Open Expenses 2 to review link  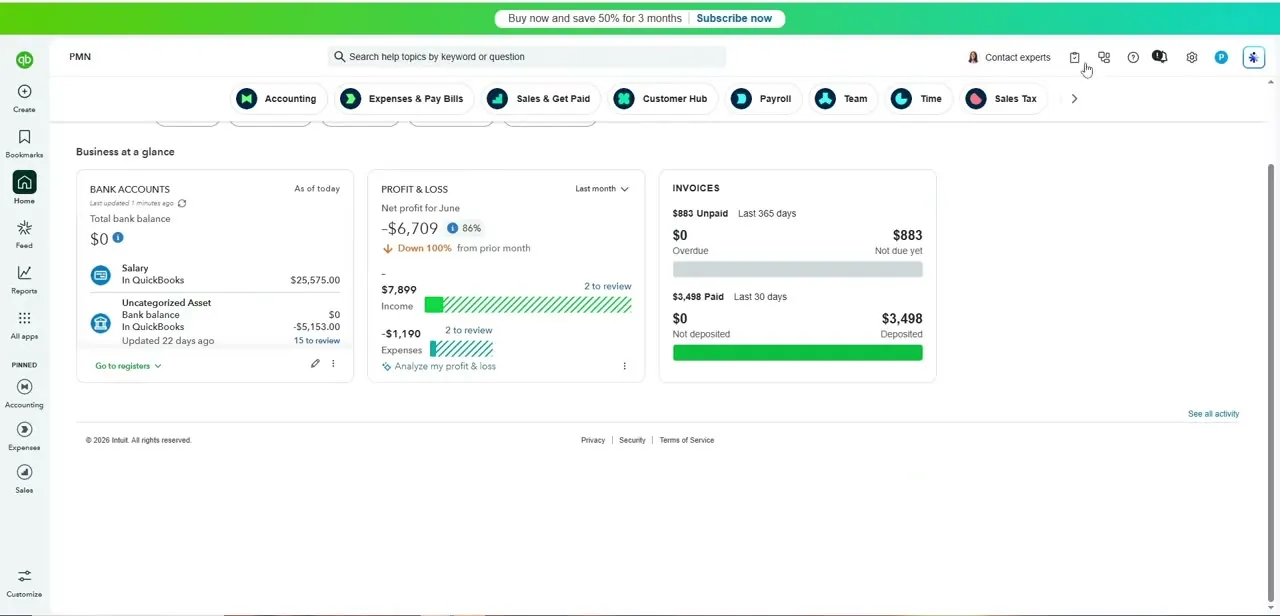click(x=469, y=330)
